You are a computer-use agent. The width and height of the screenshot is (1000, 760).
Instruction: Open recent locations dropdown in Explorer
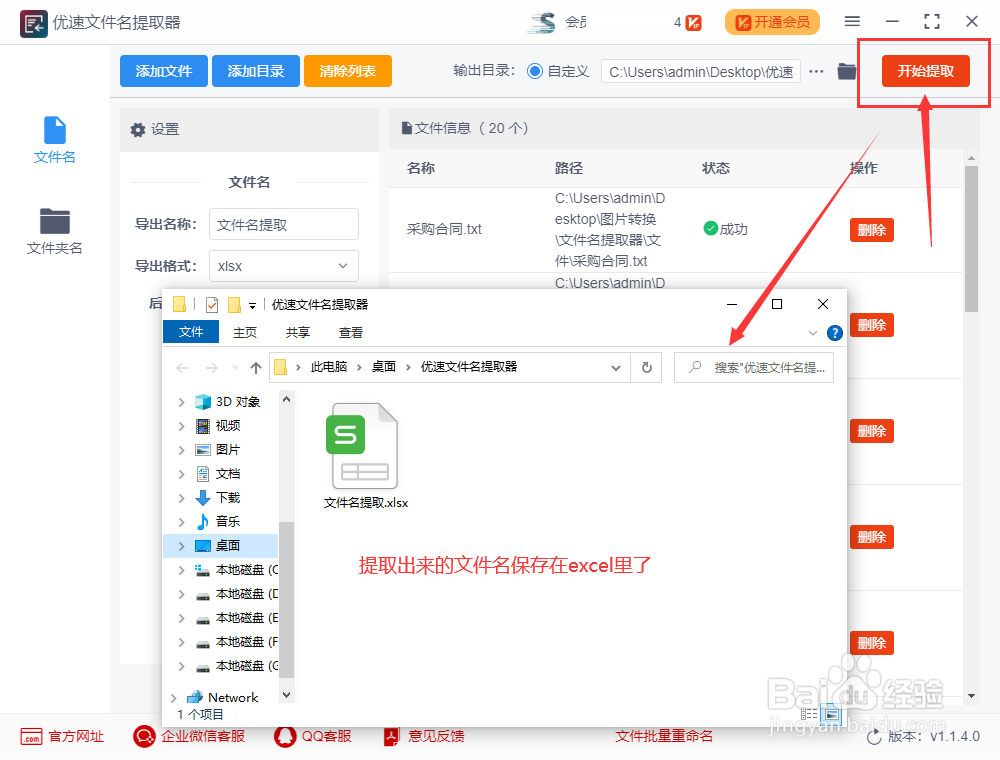[x=235, y=368]
